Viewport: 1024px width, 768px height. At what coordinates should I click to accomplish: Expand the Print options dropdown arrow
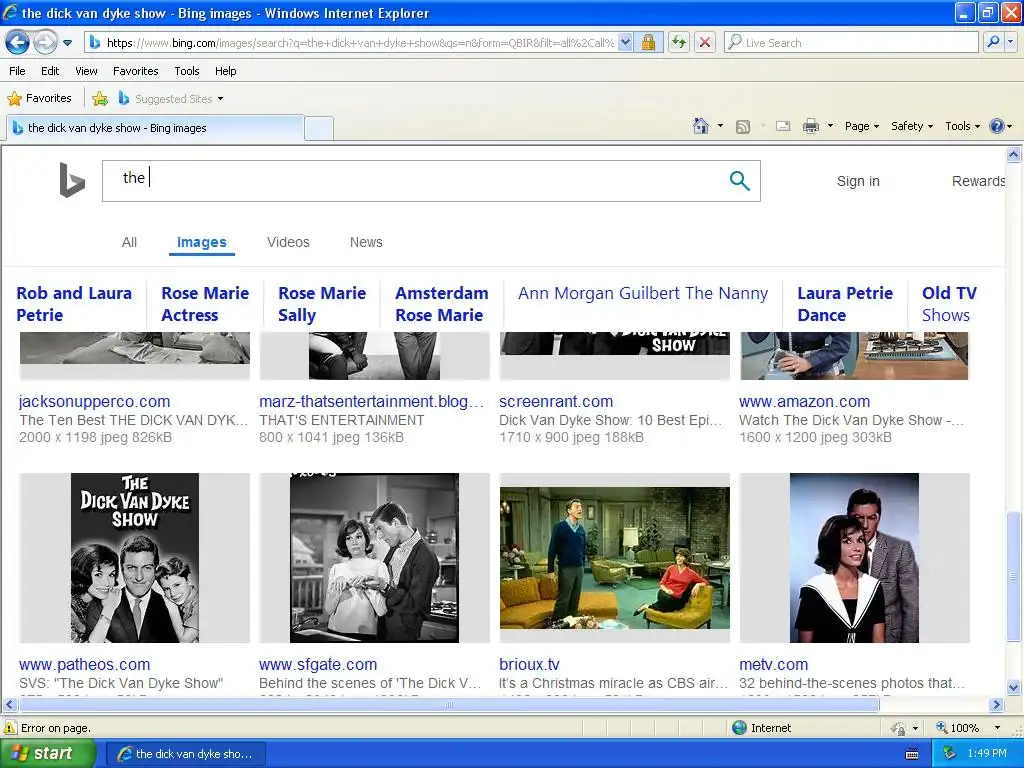[x=830, y=126]
